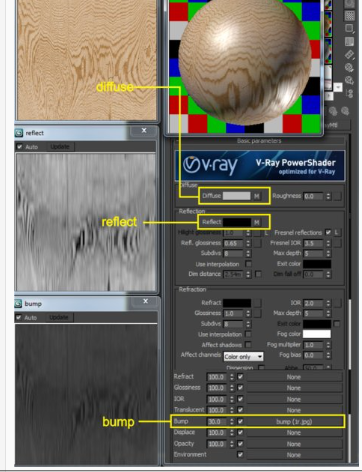Click the None map slot for Opacity

point(294,444)
